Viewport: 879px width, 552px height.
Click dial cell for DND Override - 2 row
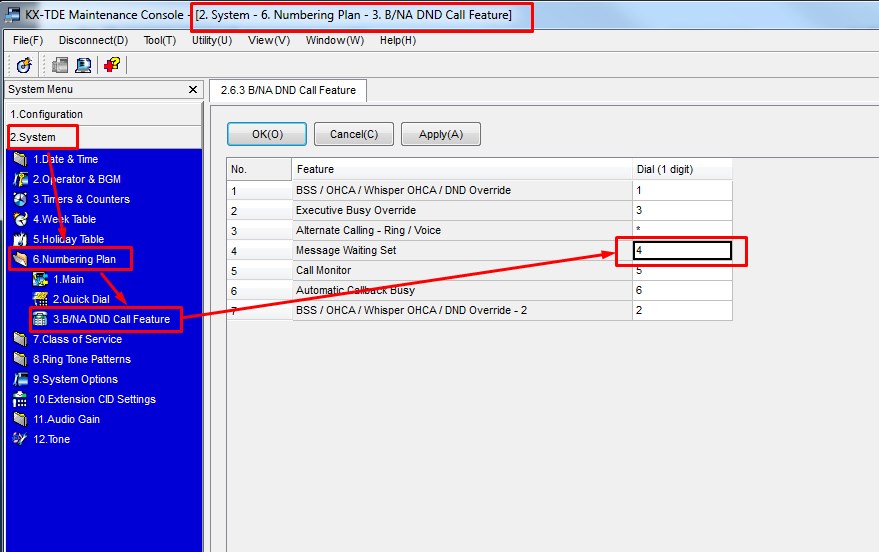pos(682,310)
